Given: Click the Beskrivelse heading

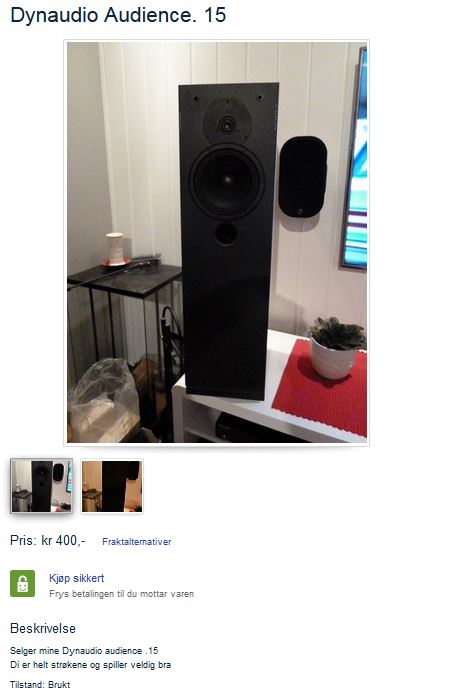Looking at the screenshot, I should (x=43, y=628).
